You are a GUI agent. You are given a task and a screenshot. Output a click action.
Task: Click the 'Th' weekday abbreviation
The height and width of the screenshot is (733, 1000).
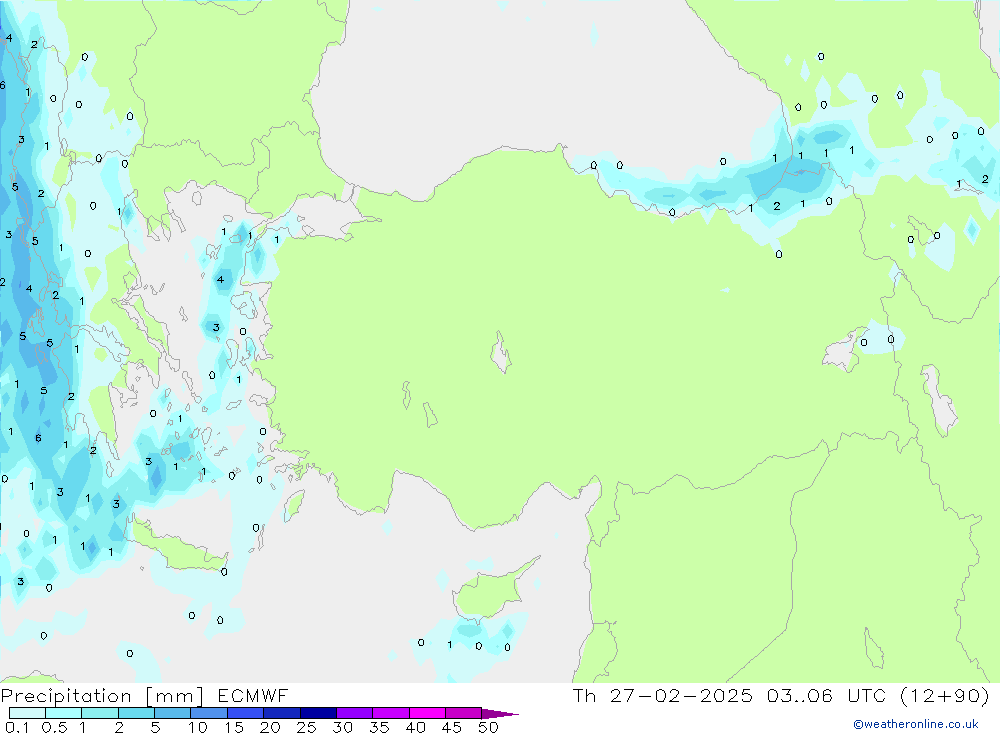[x=584, y=696]
